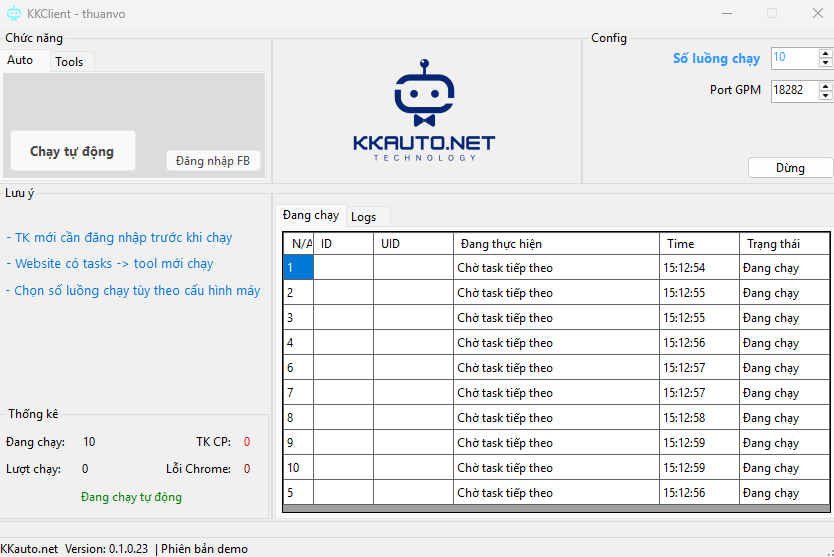834x557 pixels.
Task: Click the Đang chạy tự động status text
Action: 131,497
